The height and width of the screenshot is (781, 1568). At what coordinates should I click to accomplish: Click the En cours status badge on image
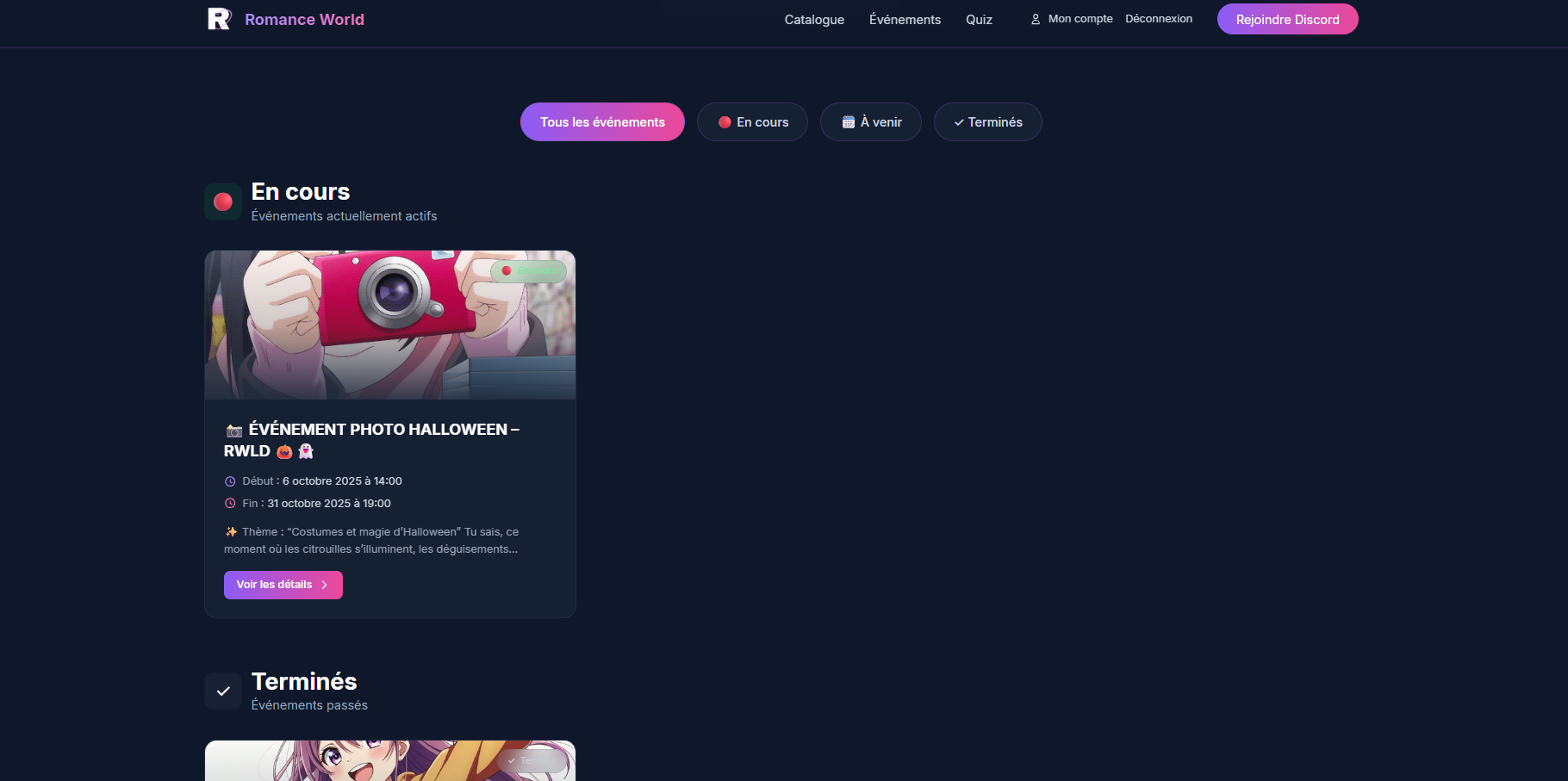pyautogui.click(x=529, y=271)
